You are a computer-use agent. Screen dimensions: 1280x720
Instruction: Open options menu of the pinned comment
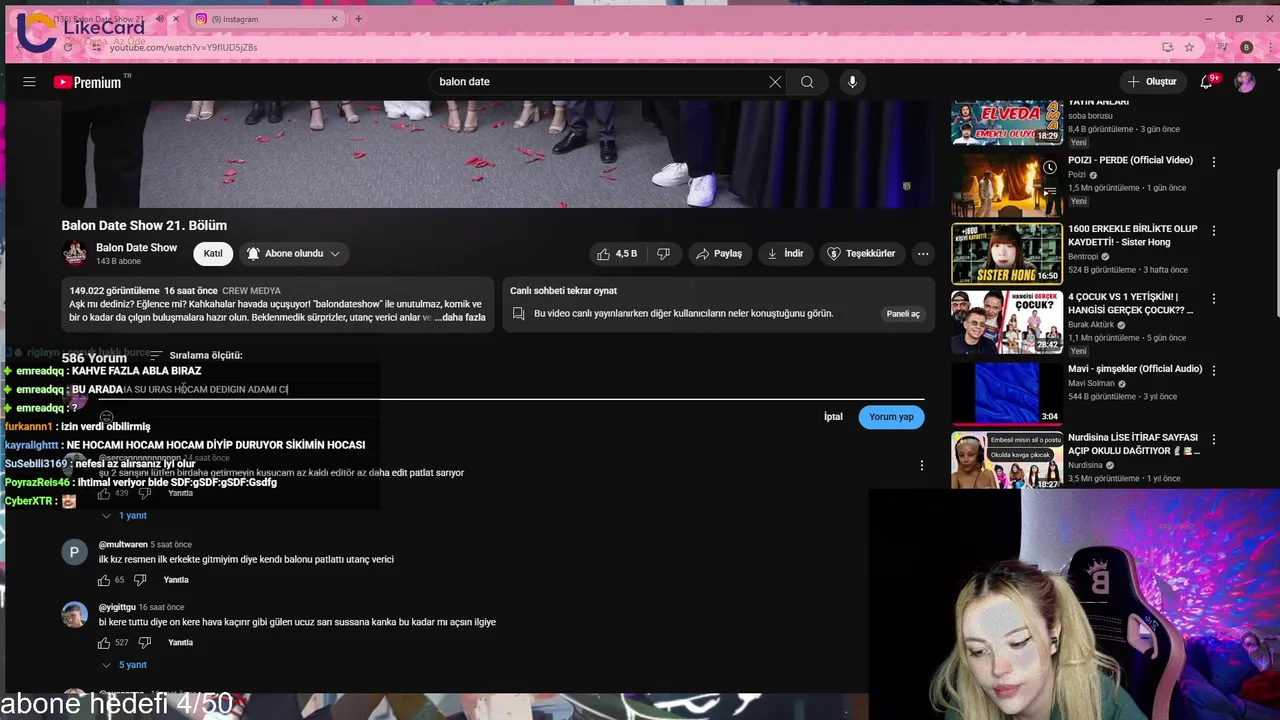[922, 465]
